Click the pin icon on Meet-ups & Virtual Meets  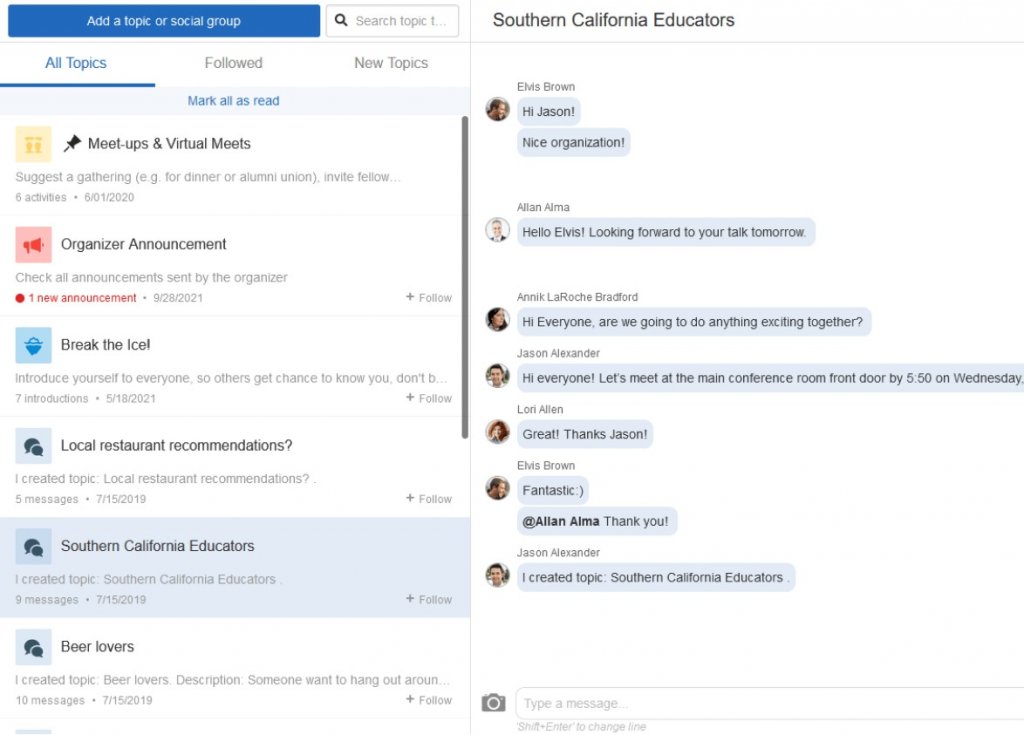pyautogui.click(x=74, y=142)
